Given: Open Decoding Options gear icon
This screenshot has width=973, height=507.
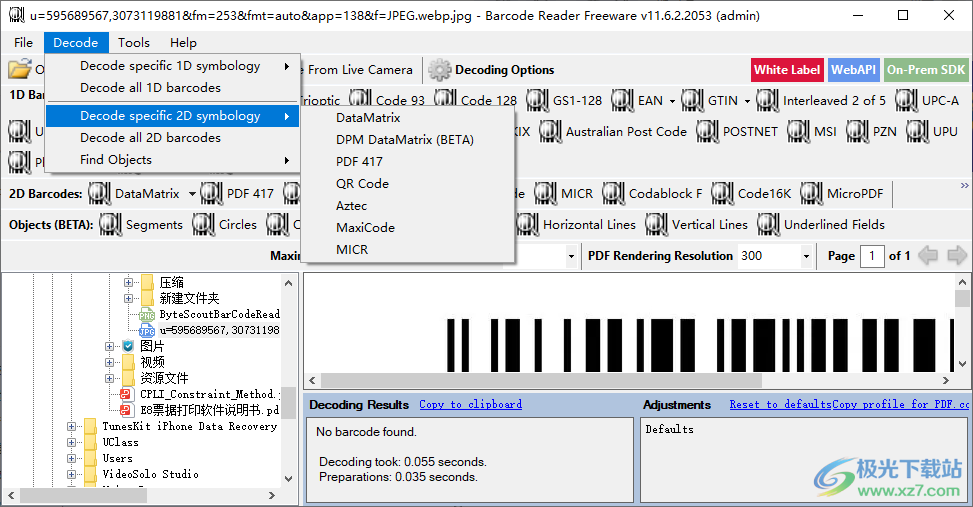Looking at the screenshot, I should (x=439, y=70).
